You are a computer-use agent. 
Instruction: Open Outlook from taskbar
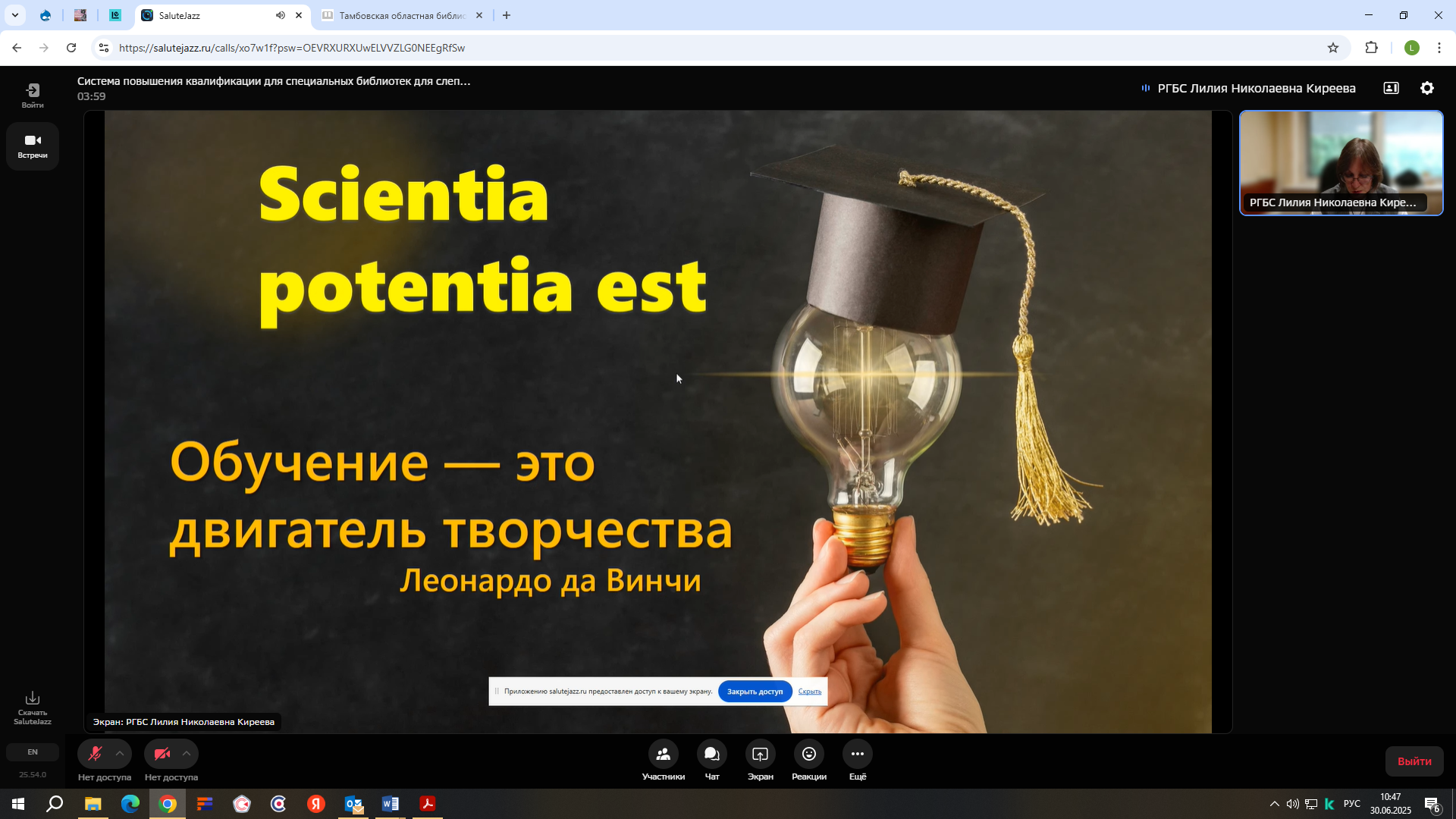coord(353,804)
